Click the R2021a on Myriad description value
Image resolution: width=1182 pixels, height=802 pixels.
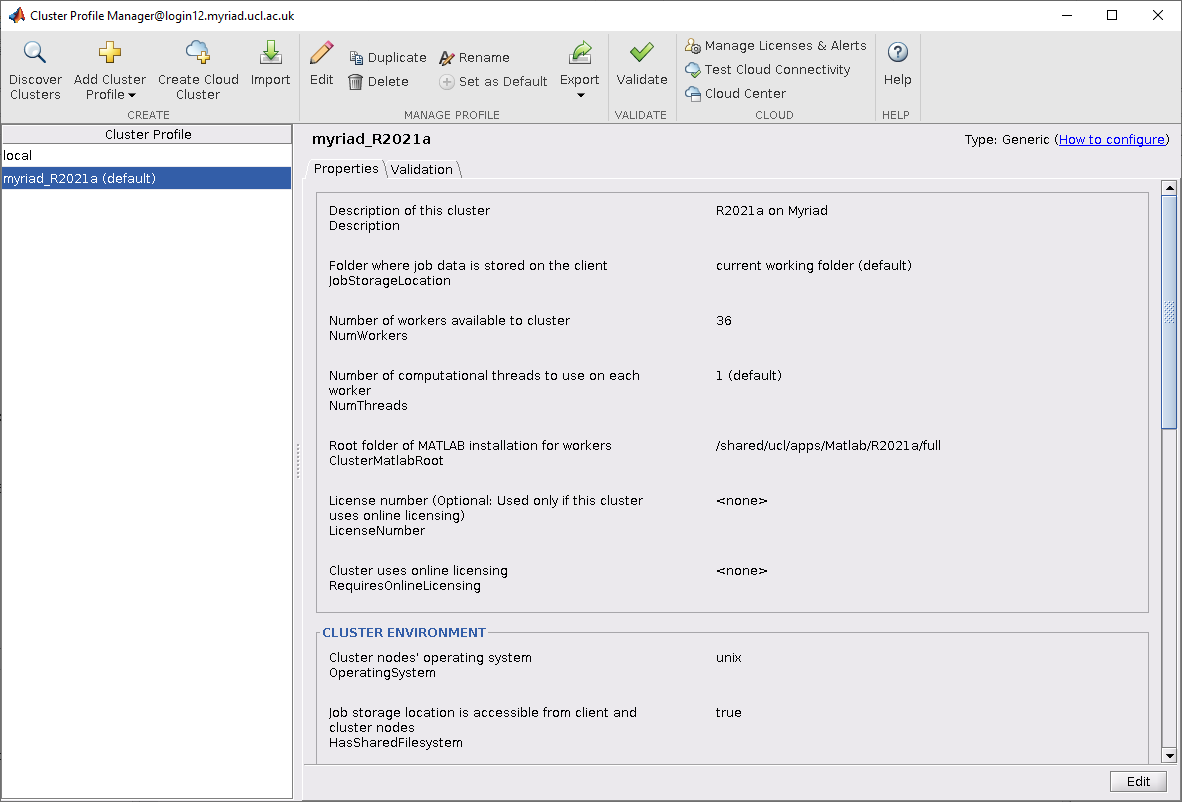click(771, 210)
